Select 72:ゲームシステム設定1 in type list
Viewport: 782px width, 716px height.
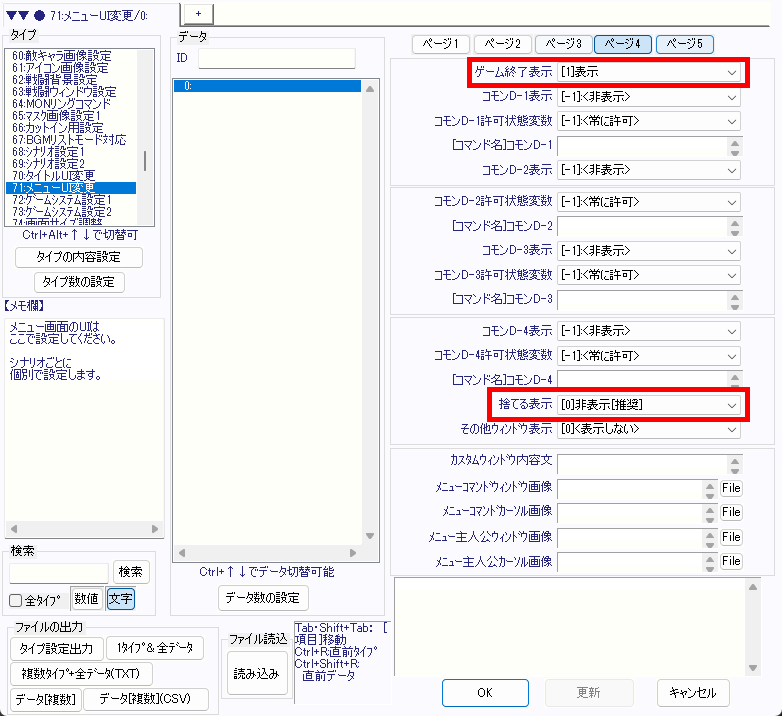tap(62, 200)
